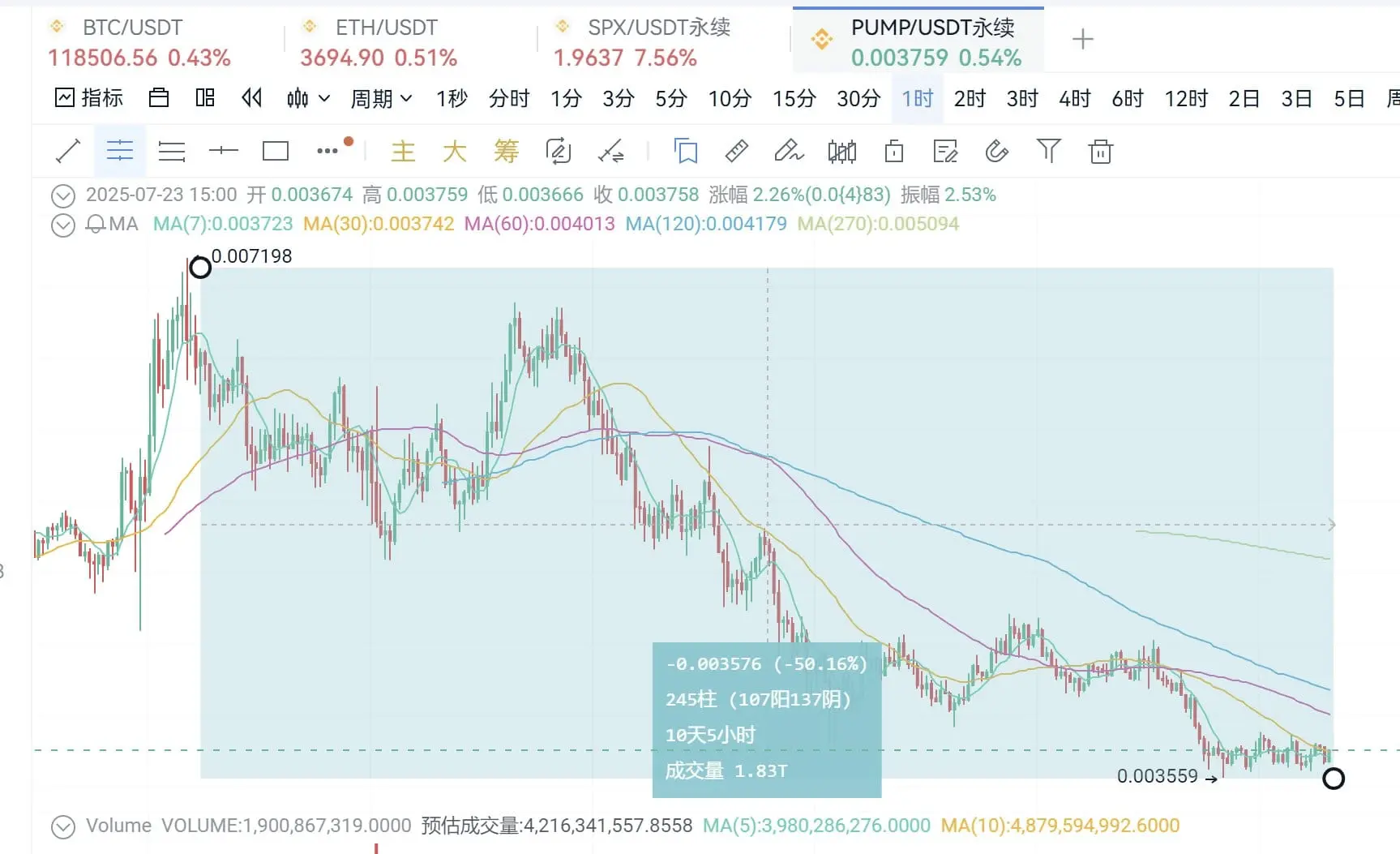Click the -50.16% measurement info box
Screen dimensions: 1400x854
767,719
